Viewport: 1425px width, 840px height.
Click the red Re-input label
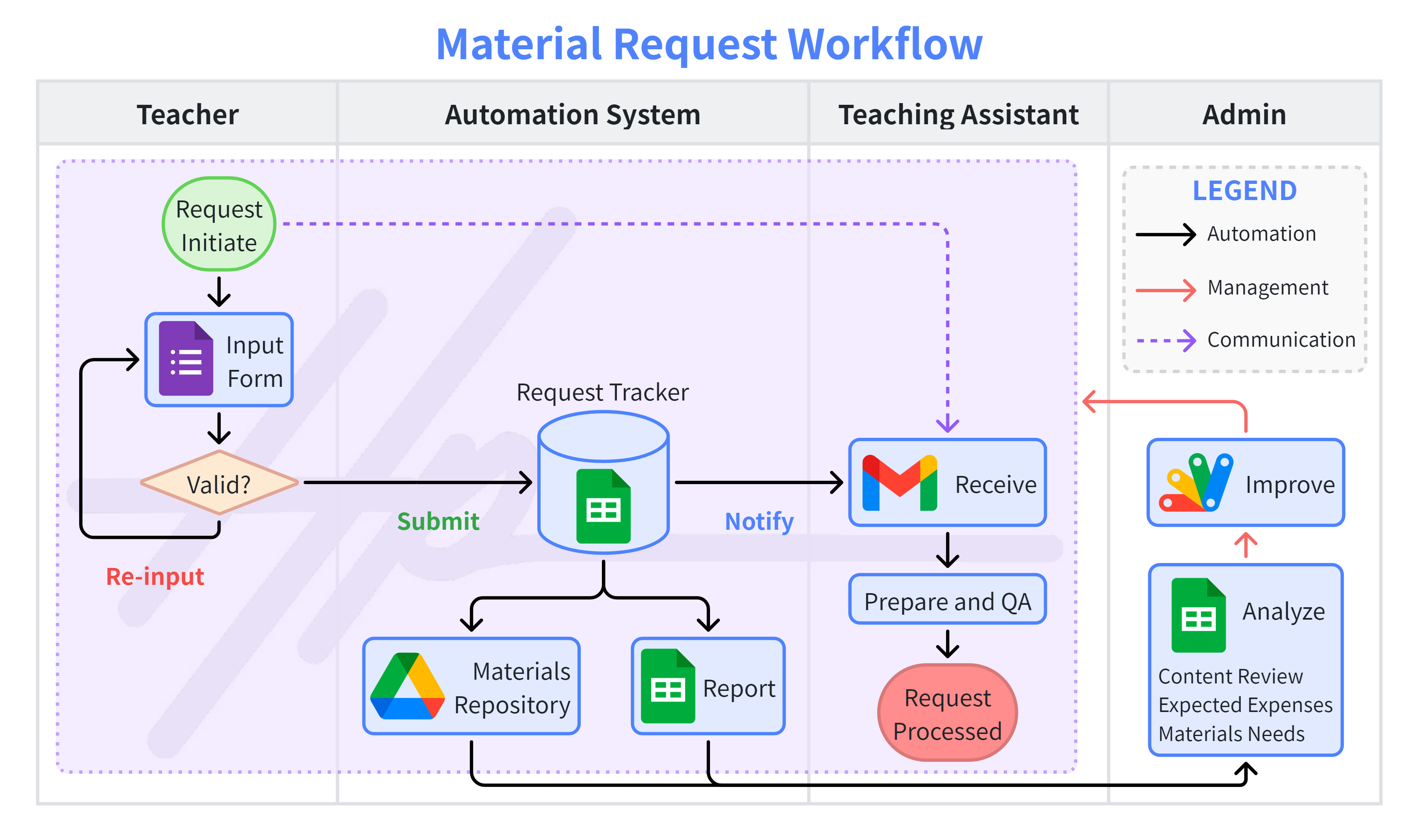pyautogui.click(x=155, y=577)
